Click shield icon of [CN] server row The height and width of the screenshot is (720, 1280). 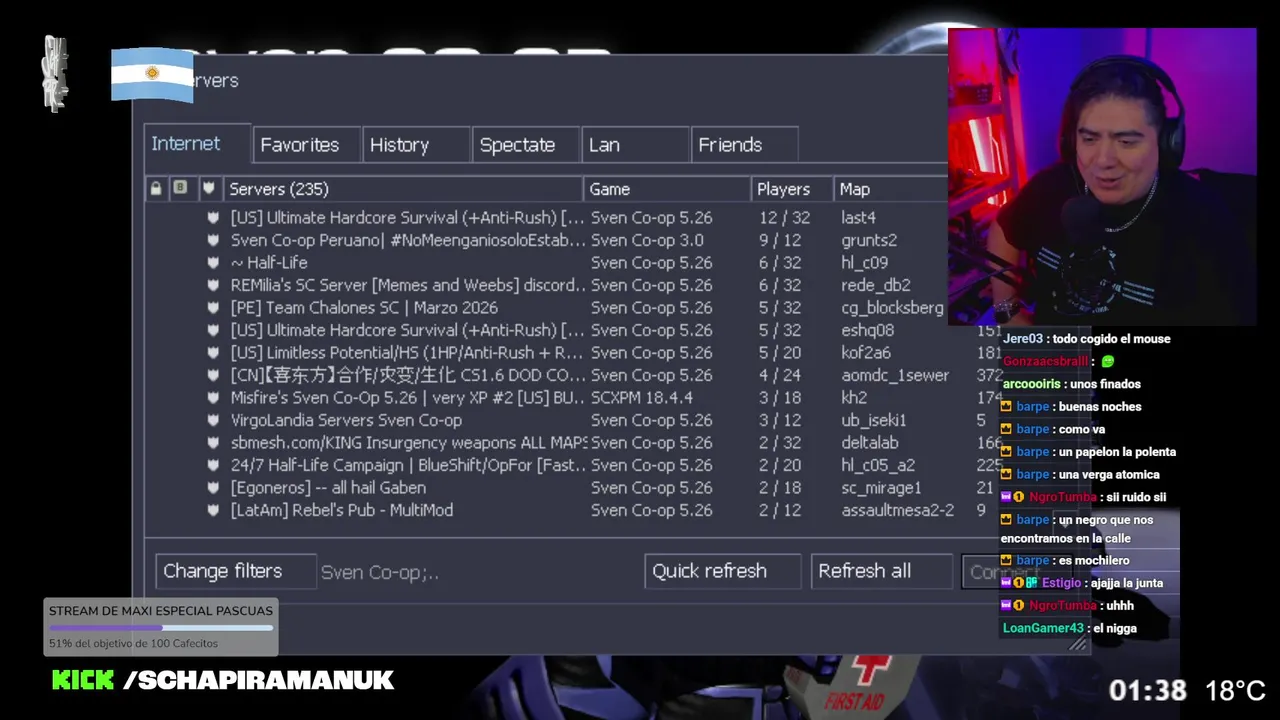[212, 375]
